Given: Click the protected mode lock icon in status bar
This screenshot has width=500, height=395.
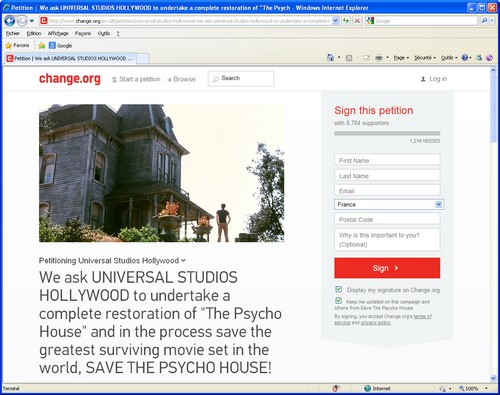Looking at the screenshot, I should pyautogui.click(x=442, y=388).
